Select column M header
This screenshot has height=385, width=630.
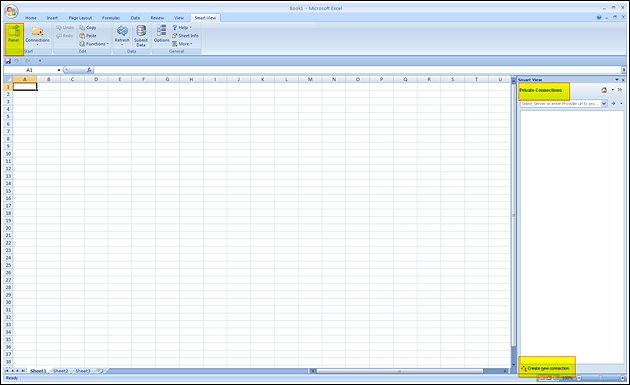(310, 79)
